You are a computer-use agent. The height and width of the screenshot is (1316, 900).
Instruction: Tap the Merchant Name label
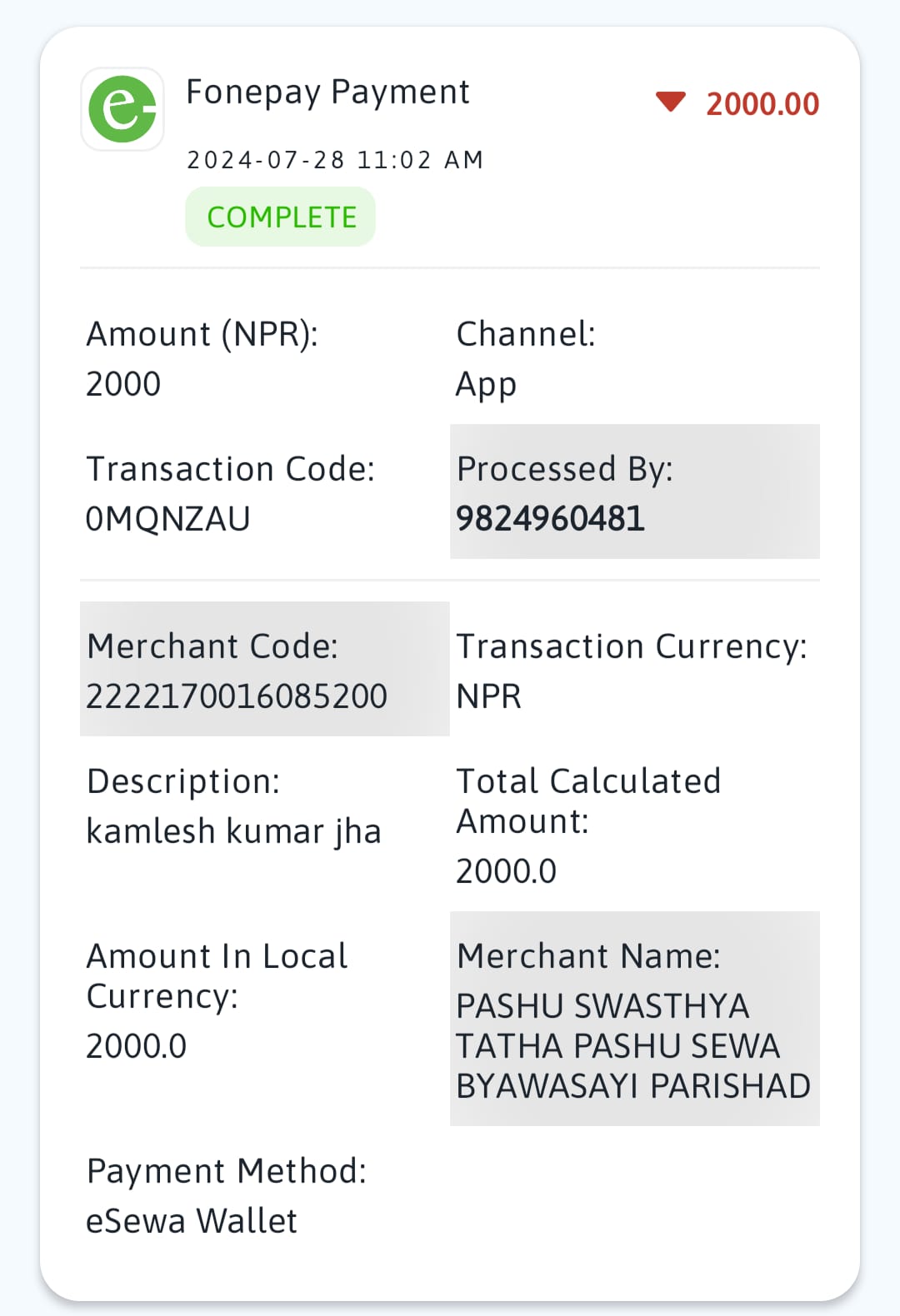(588, 956)
